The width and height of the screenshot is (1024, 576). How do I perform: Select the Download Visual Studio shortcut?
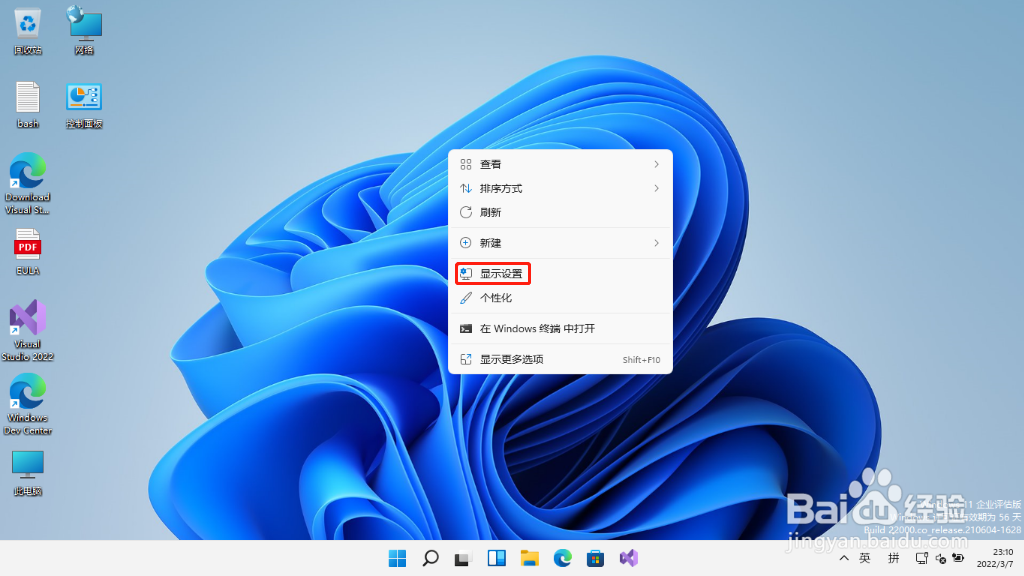(x=27, y=184)
